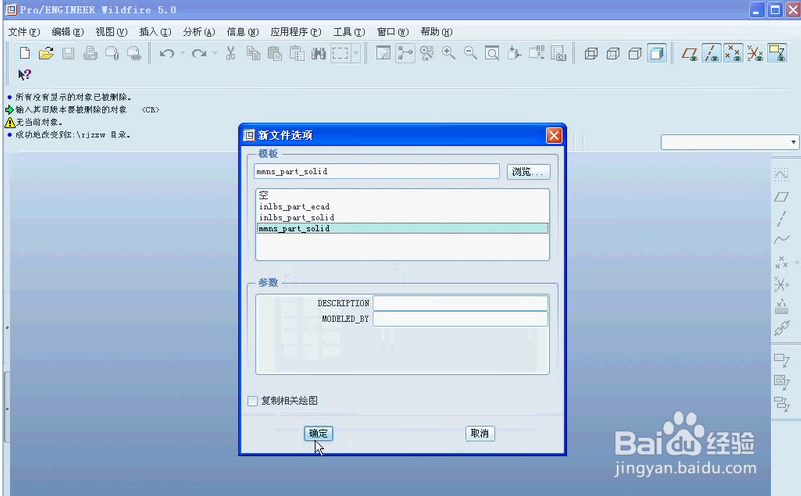
Task: Click the Sketch tool in right toolbar
Action: (781, 175)
